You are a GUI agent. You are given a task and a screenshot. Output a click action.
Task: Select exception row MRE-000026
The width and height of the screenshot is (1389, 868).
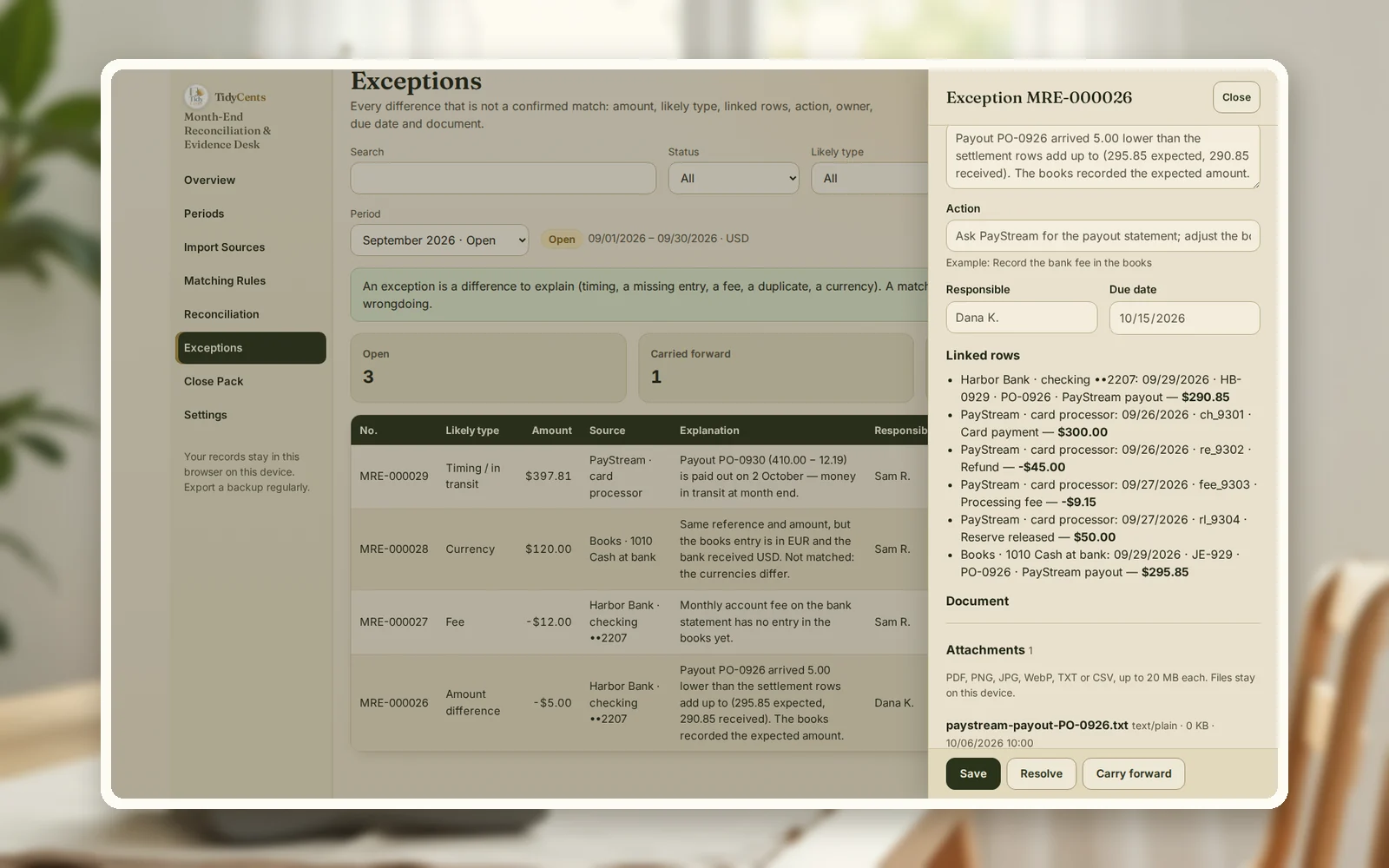coord(640,703)
